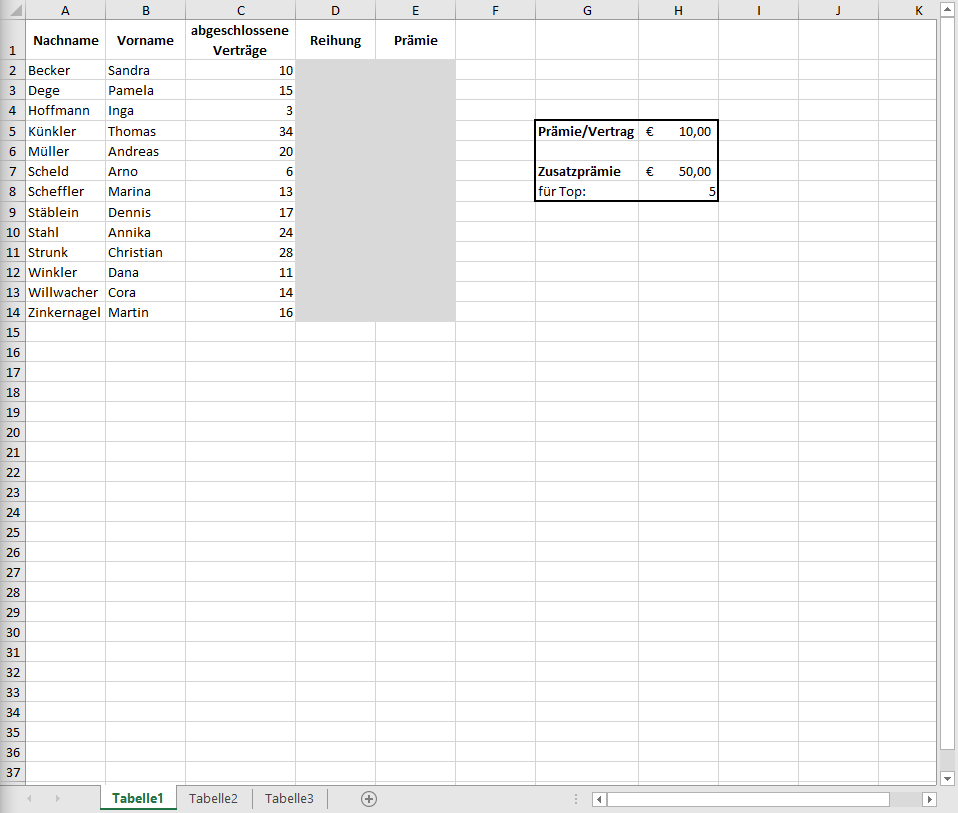Viewport: 958px width, 813px height.
Task: Select the Reihung column header cell
Action: [x=334, y=40]
